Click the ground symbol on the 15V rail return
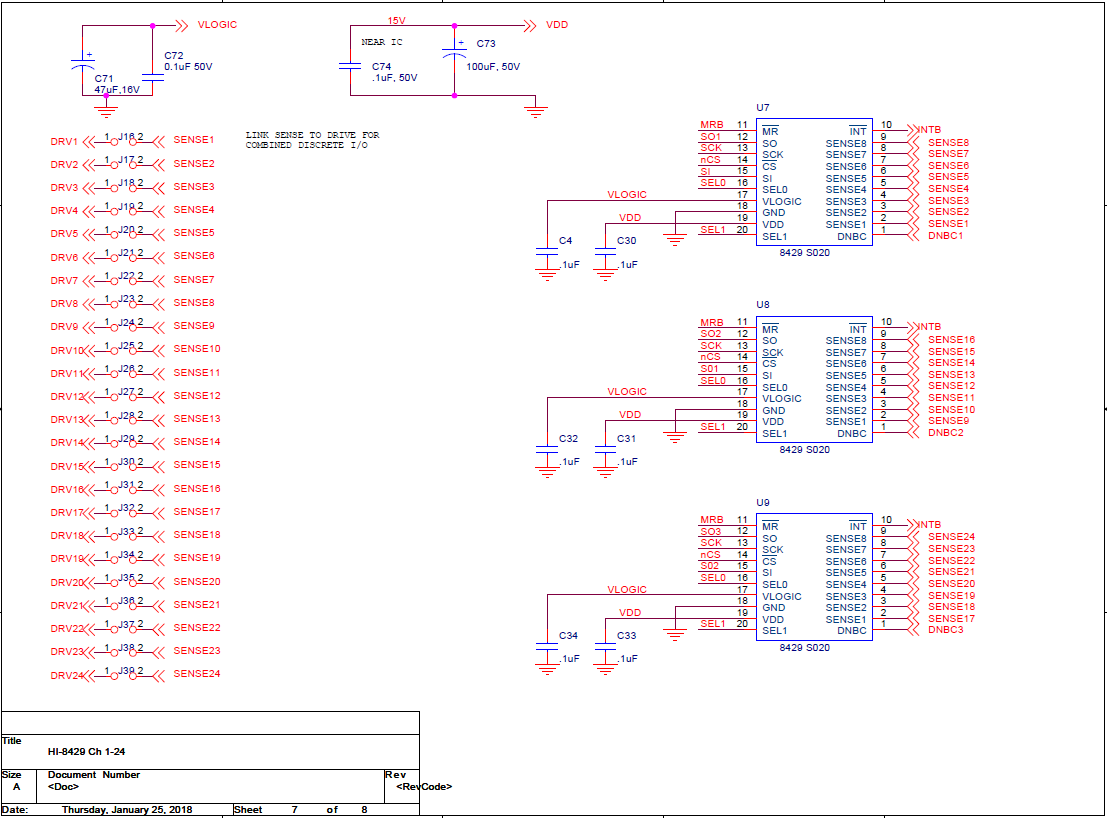This screenshot has width=1107, height=818. (536, 111)
